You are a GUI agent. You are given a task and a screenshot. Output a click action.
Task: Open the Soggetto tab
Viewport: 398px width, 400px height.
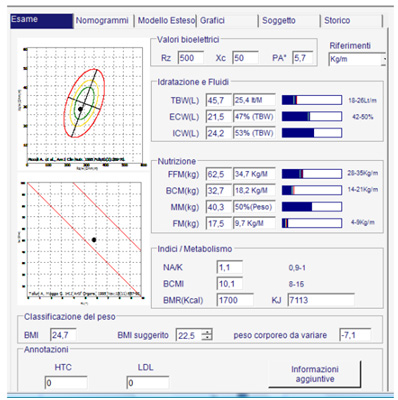[x=289, y=21]
